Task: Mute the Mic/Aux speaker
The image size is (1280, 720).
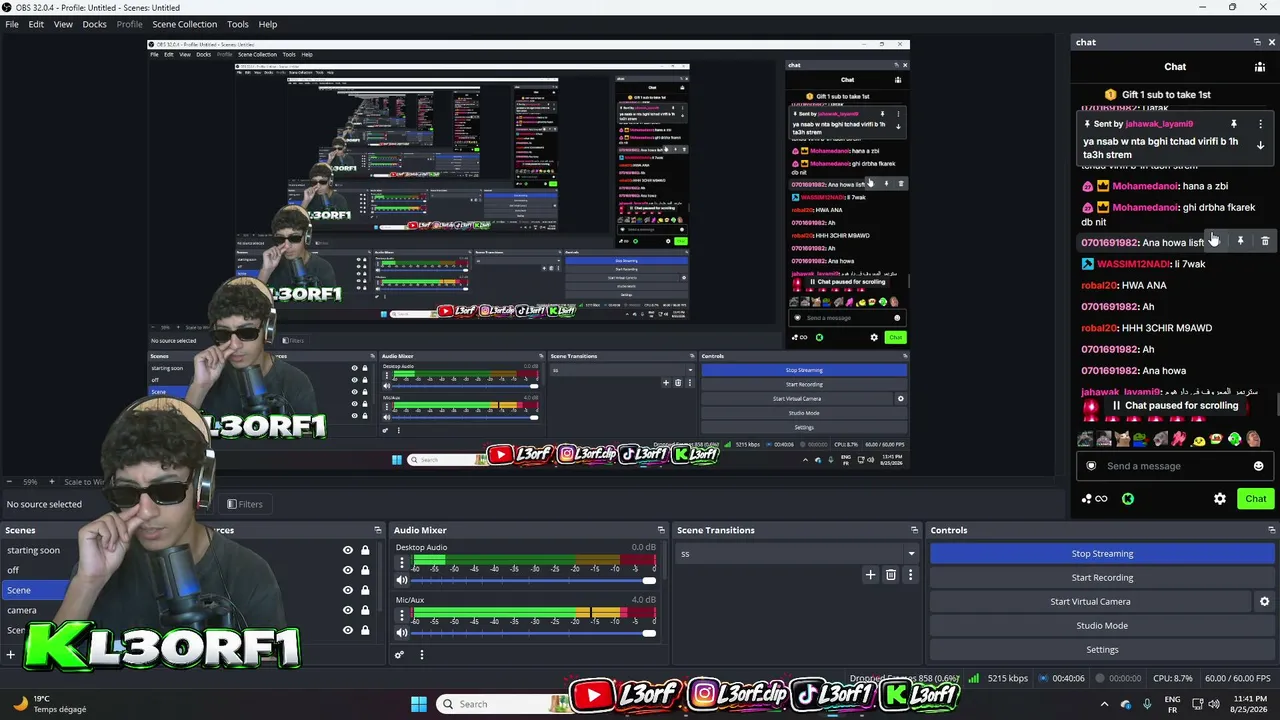Action: [x=402, y=632]
